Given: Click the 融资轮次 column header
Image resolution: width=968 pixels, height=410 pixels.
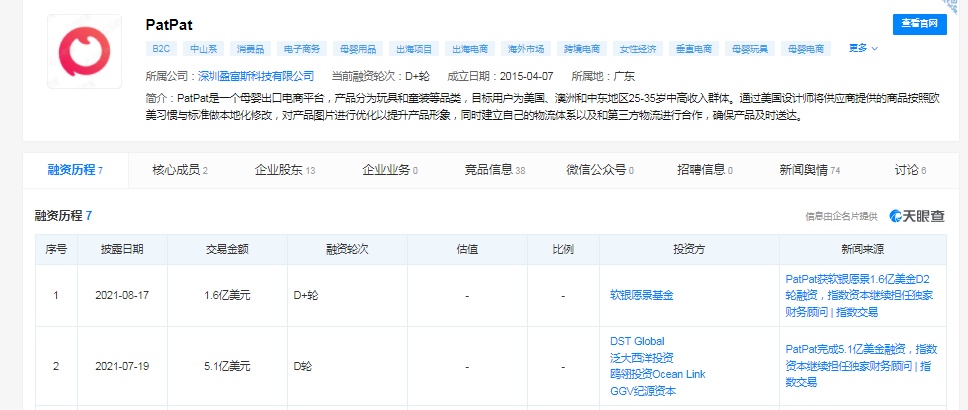Looking at the screenshot, I should [347, 249].
